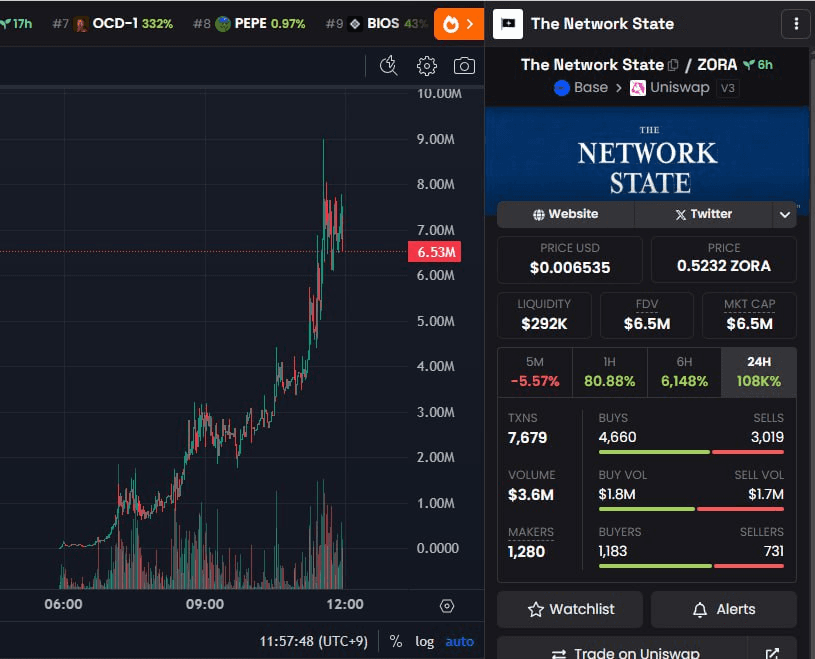Click the buys versus sells ratio bar

pyautogui.click(x=691, y=452)
